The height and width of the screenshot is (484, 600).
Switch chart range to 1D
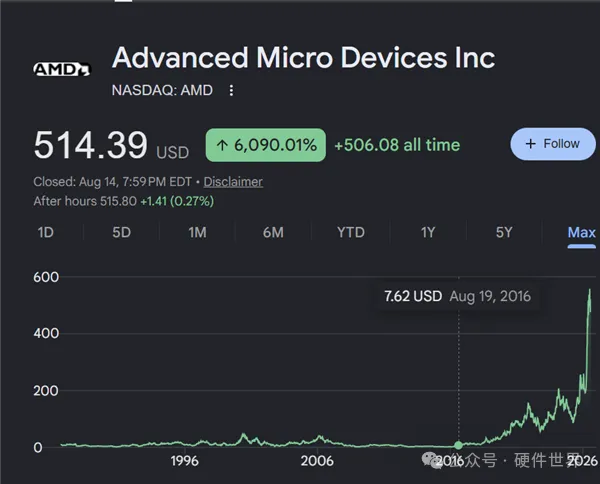click(x=46, y=232)
